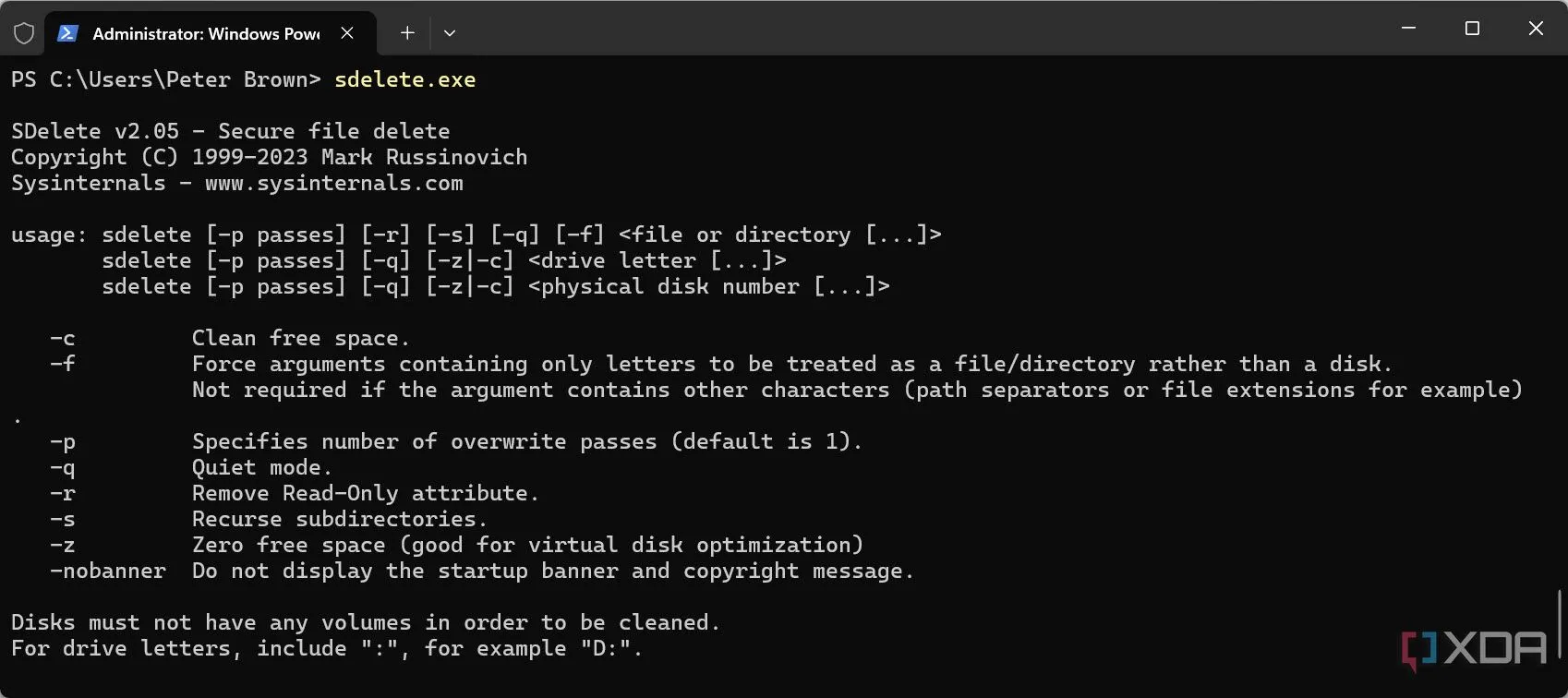
Task: Click the -p overwrite passes option
Action: coord(63,441)
